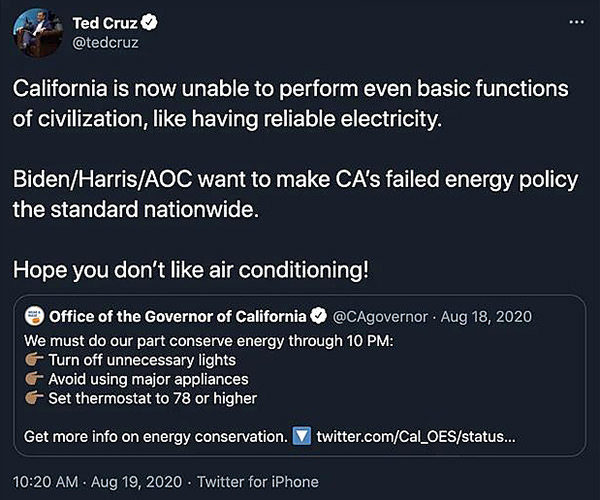600x500 pixels.
Task: Click the 10:20 AM Aug 19, 2020 timestamp
Action: [x=98, y=482]
